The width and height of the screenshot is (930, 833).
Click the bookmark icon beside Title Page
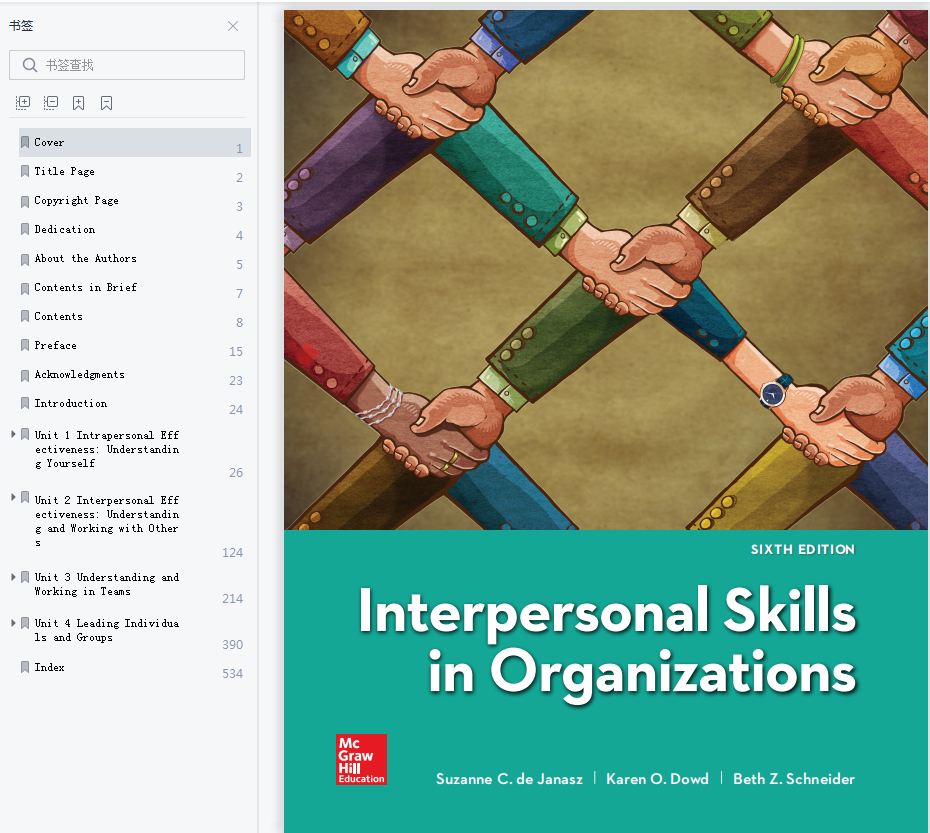pyautogui.click(x=25, y=171)
